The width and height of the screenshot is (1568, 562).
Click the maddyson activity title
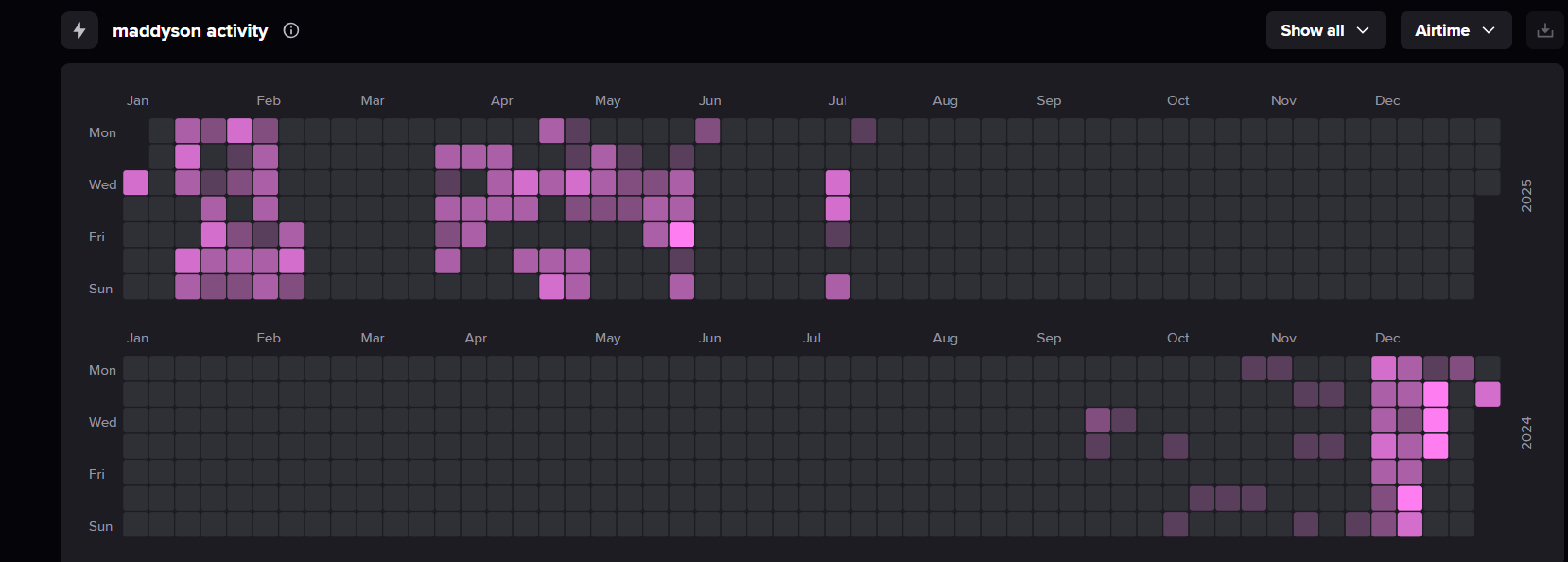tap(190, 30)
